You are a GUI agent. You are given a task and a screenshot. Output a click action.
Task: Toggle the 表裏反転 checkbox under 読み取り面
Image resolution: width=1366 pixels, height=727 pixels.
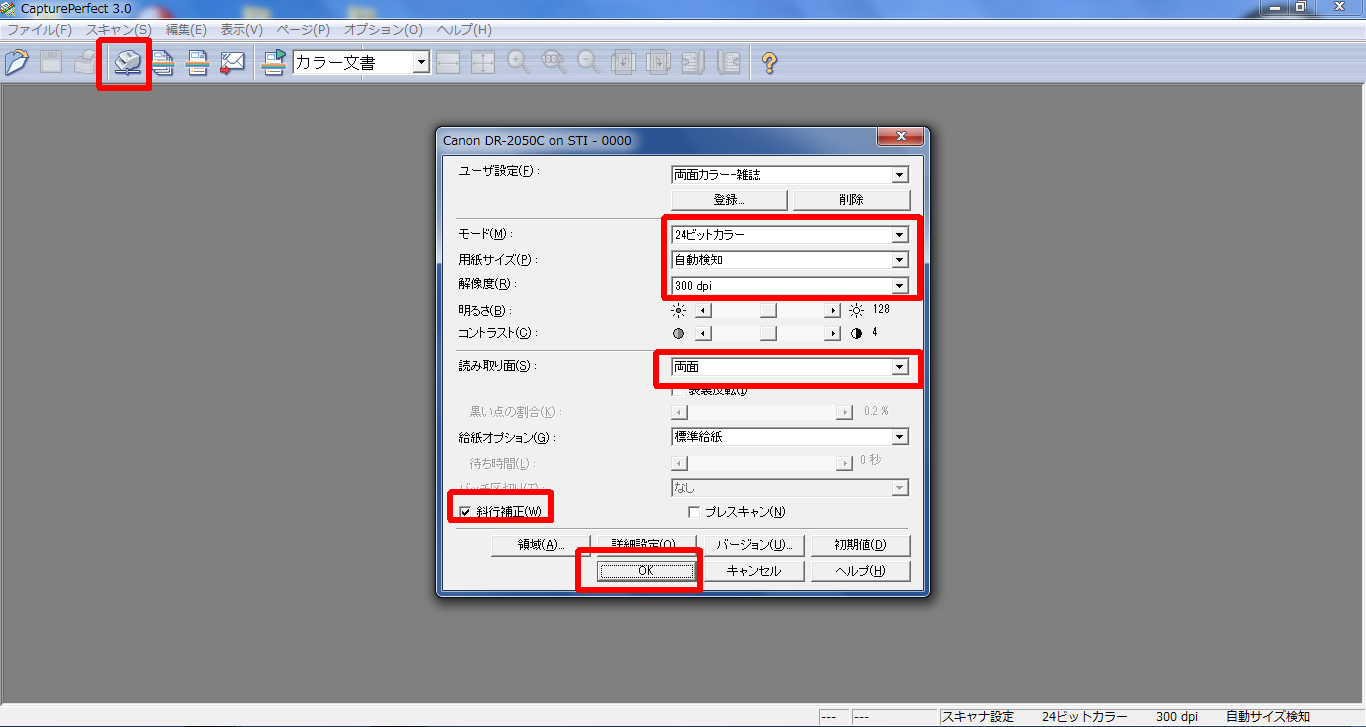point(679,391)
